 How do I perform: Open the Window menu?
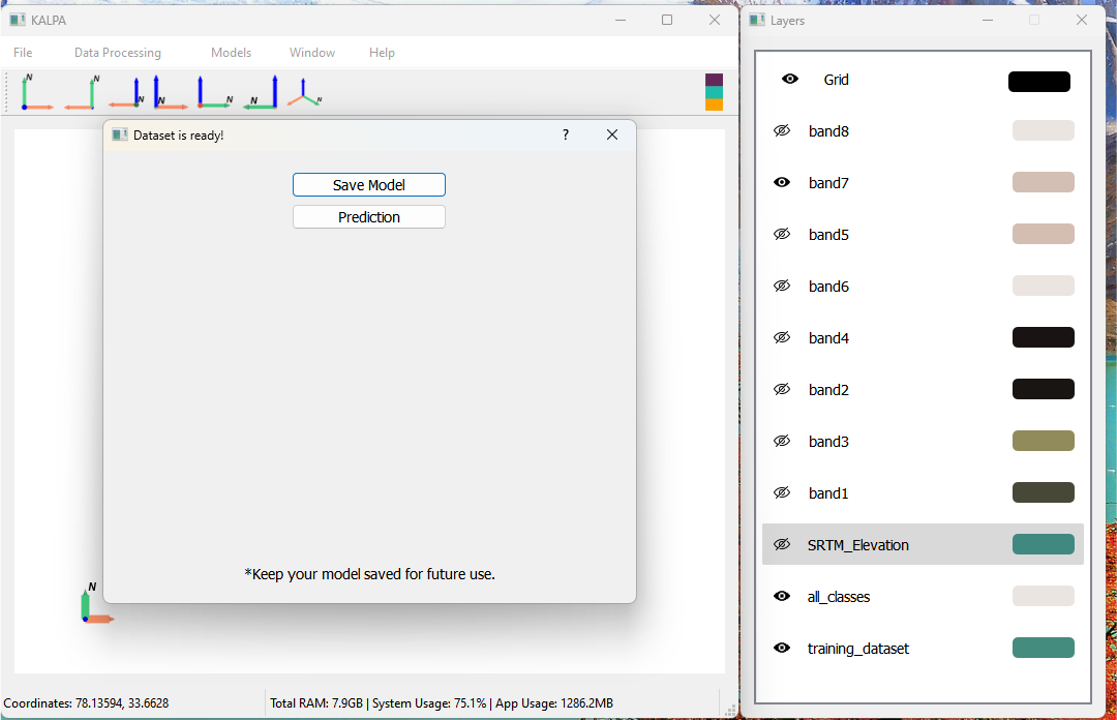(x=312, y=53)
